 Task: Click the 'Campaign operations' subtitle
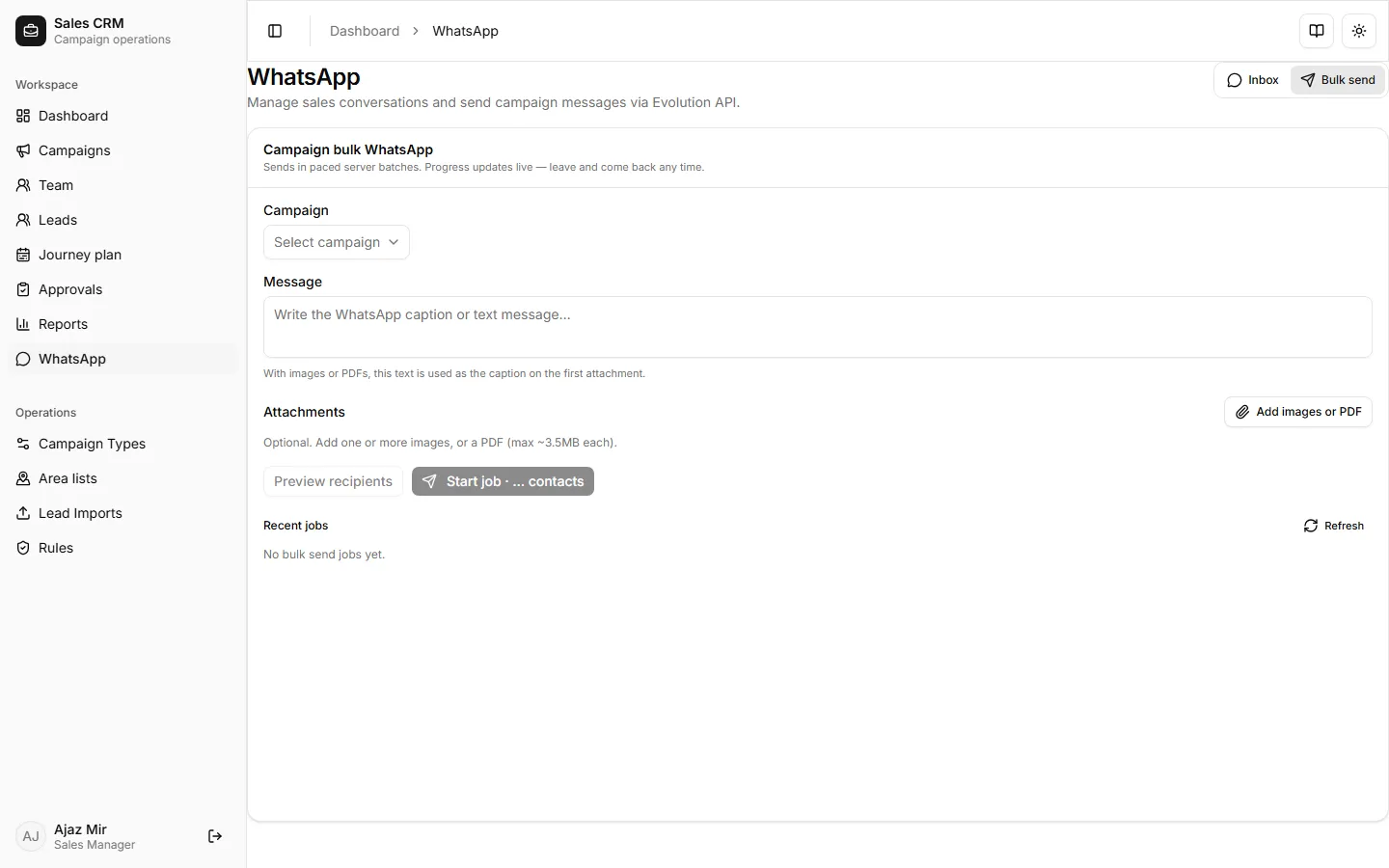point(112,40)
